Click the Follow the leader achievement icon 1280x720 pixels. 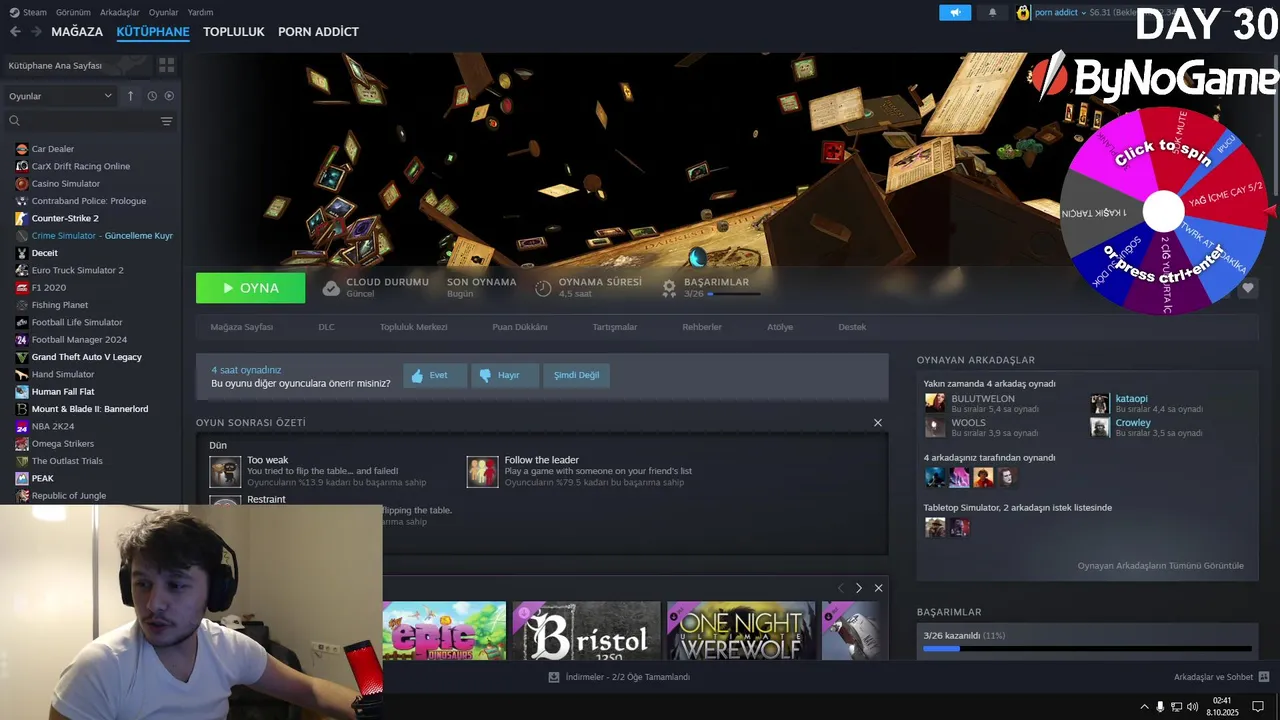pyautogui.click(x=482, y=471)
